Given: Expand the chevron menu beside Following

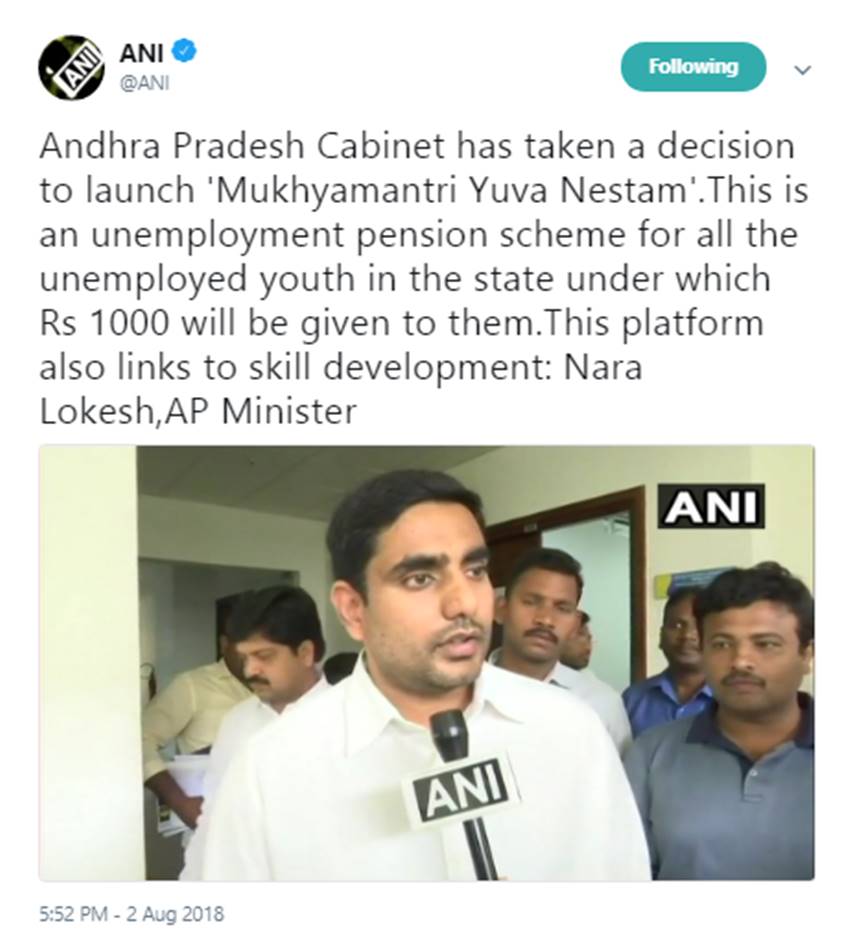Looking at the screenshot, I should coord(802,70).
